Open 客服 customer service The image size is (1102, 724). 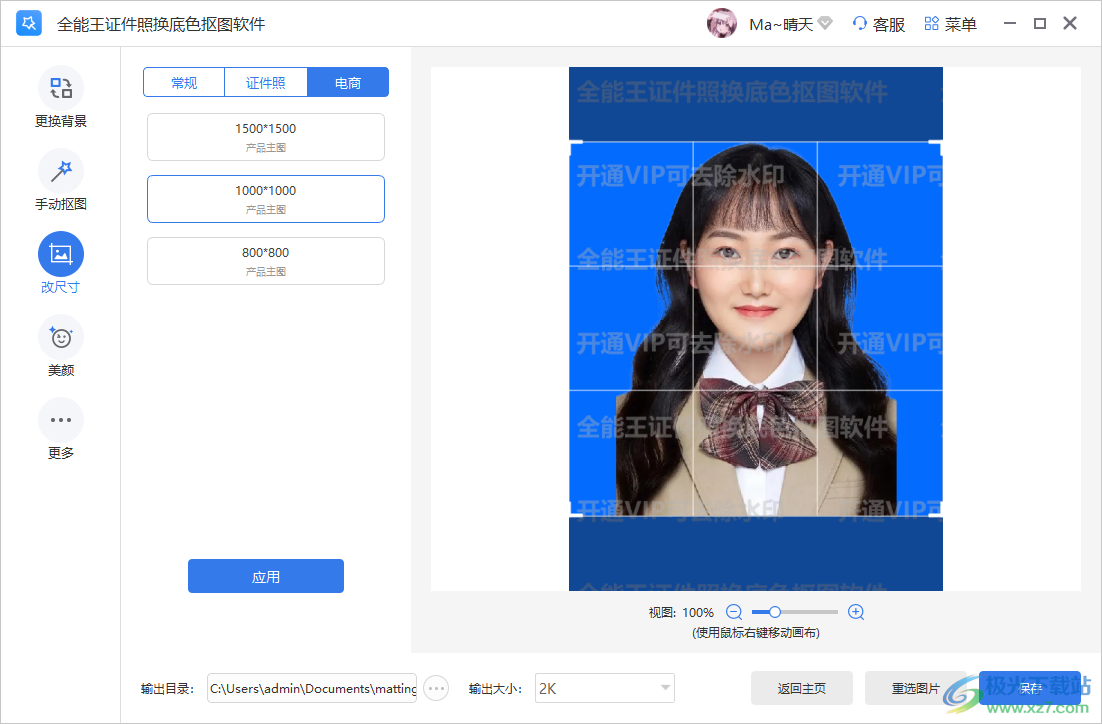[879, 24]
